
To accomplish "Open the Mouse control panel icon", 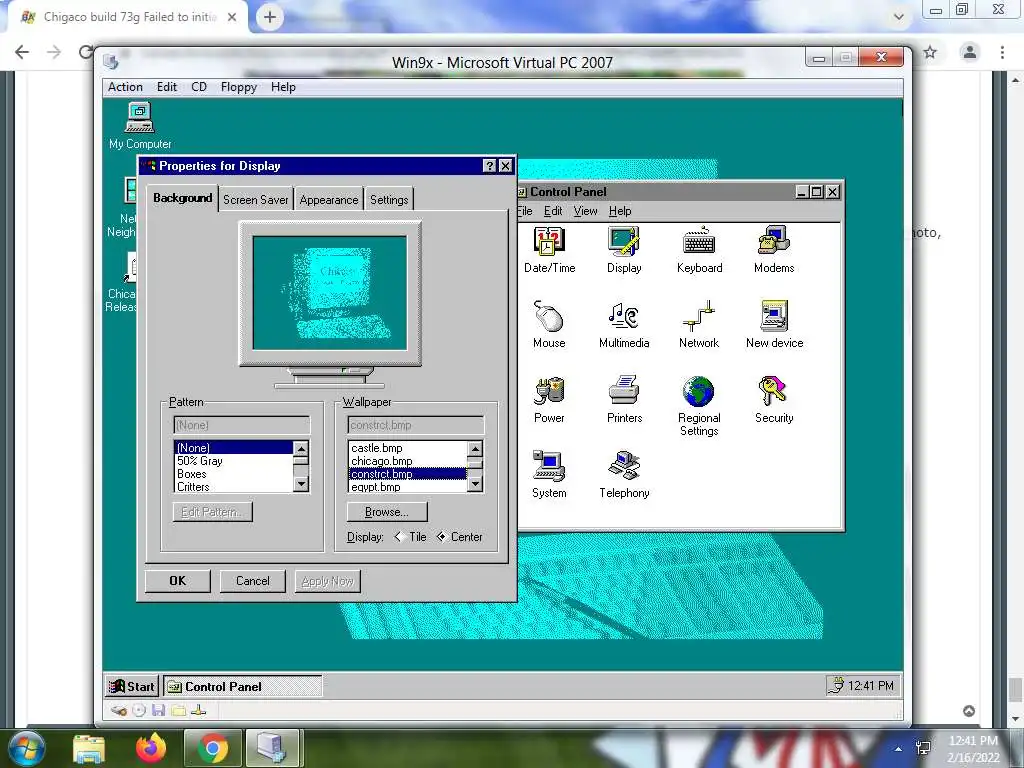I will click(549, 325).
